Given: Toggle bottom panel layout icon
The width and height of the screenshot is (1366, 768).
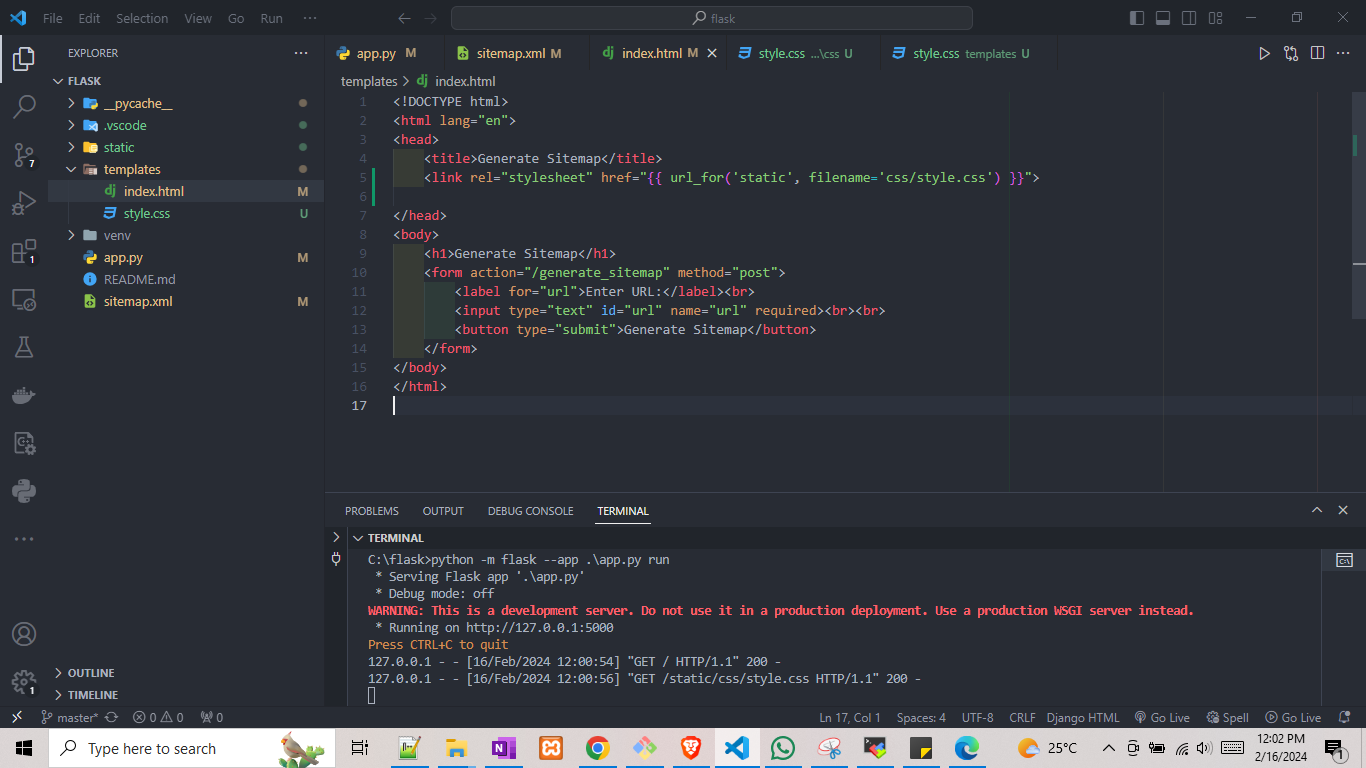Looking at the screenshot, I should click(1163, 18).
